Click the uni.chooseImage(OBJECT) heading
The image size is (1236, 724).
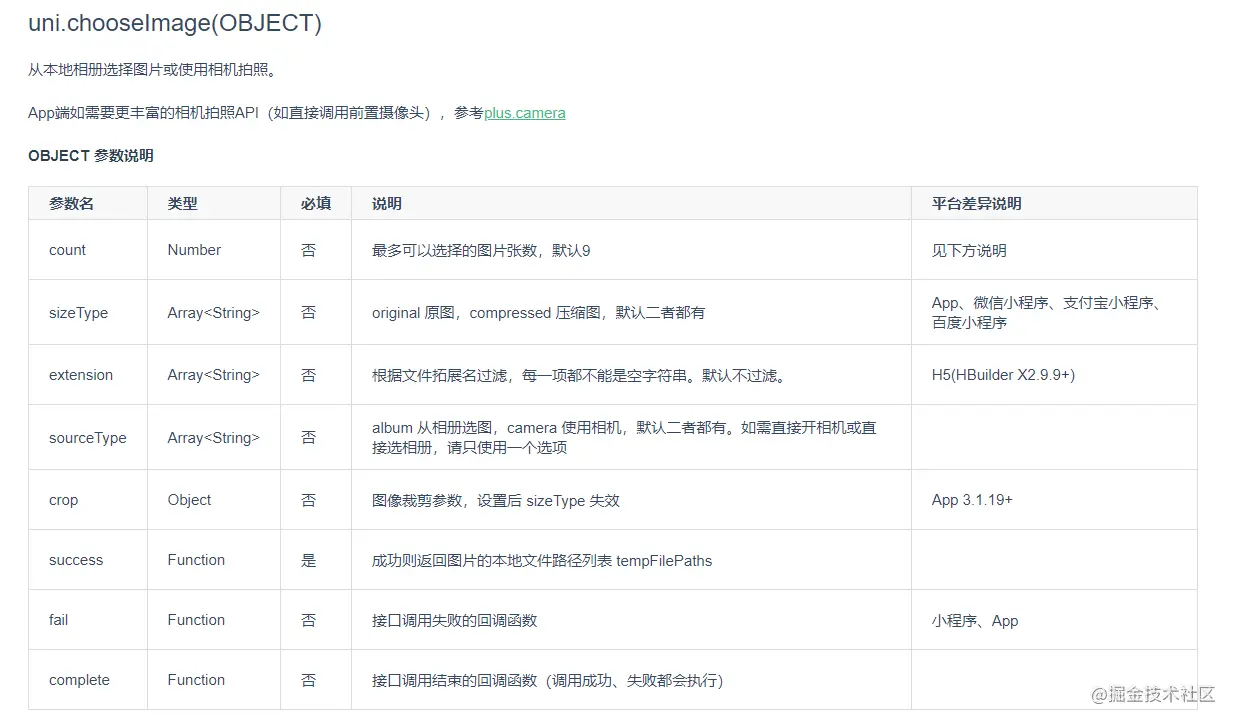175,22
